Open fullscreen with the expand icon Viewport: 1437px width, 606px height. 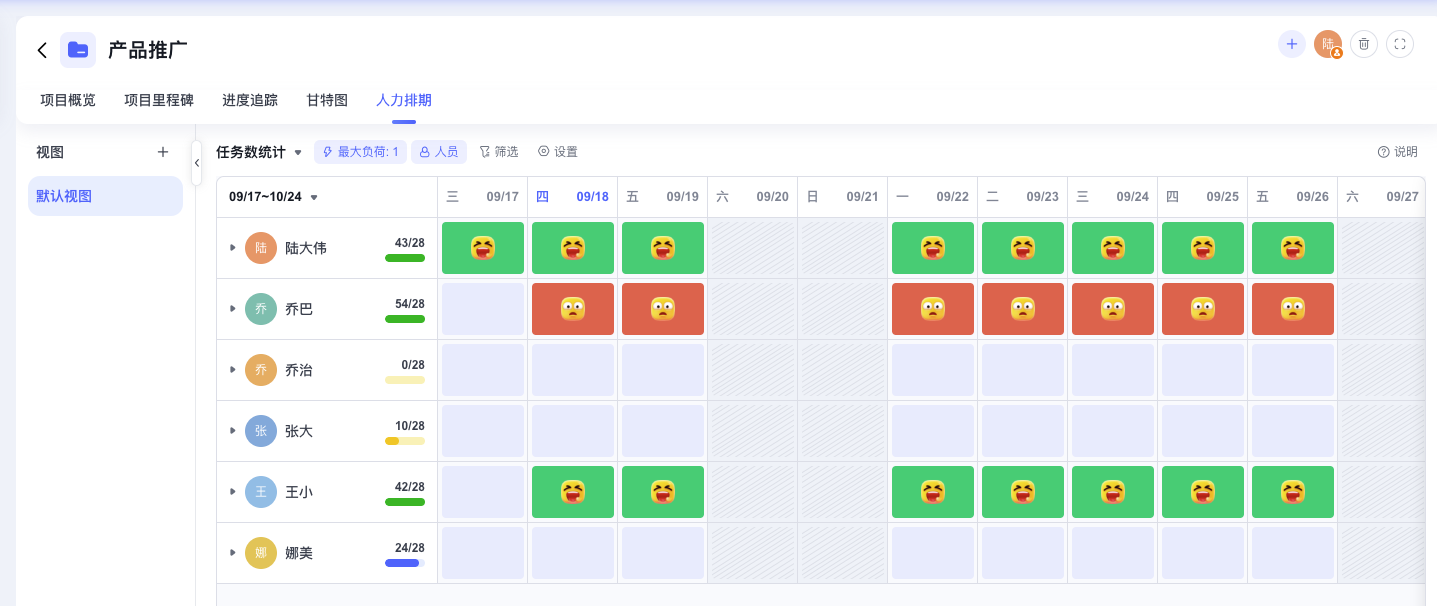pos(1400,44)
